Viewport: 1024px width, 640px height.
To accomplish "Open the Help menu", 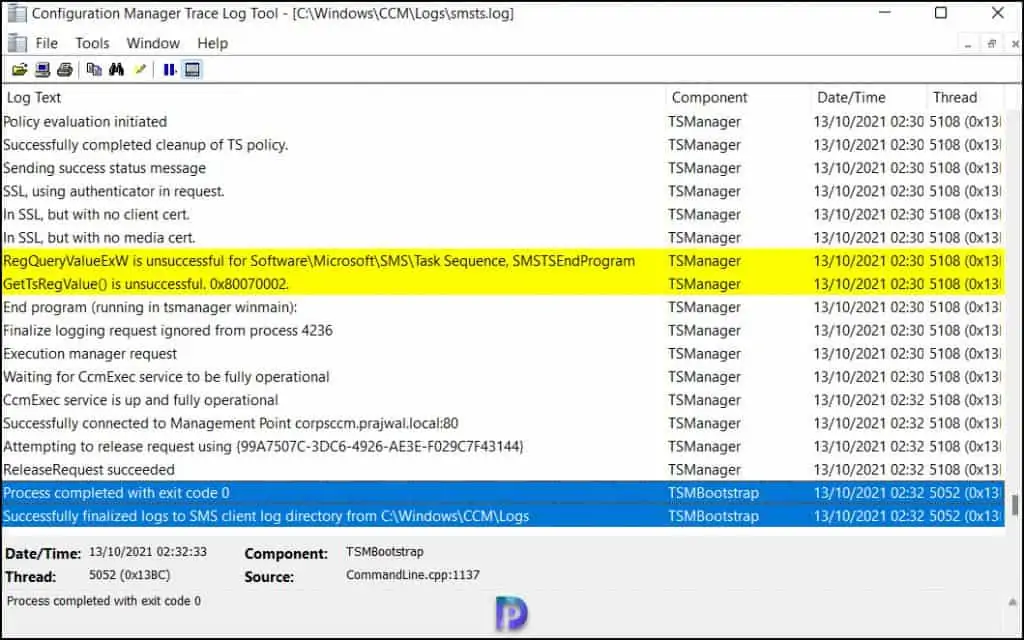I will coord(212,43).
